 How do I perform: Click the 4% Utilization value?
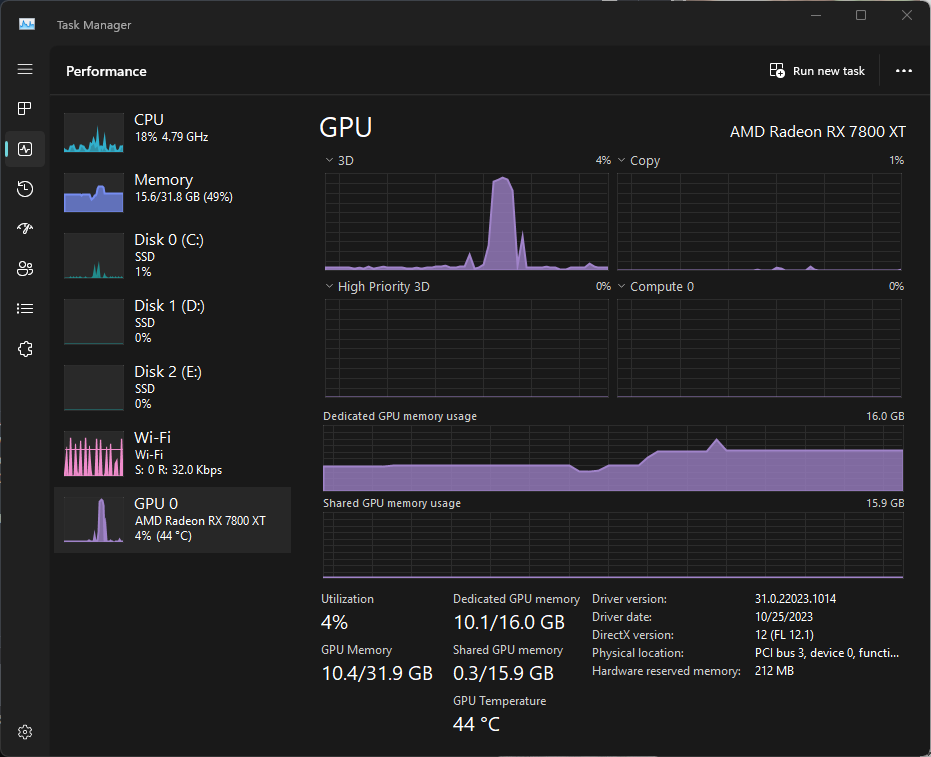point(334,622)
